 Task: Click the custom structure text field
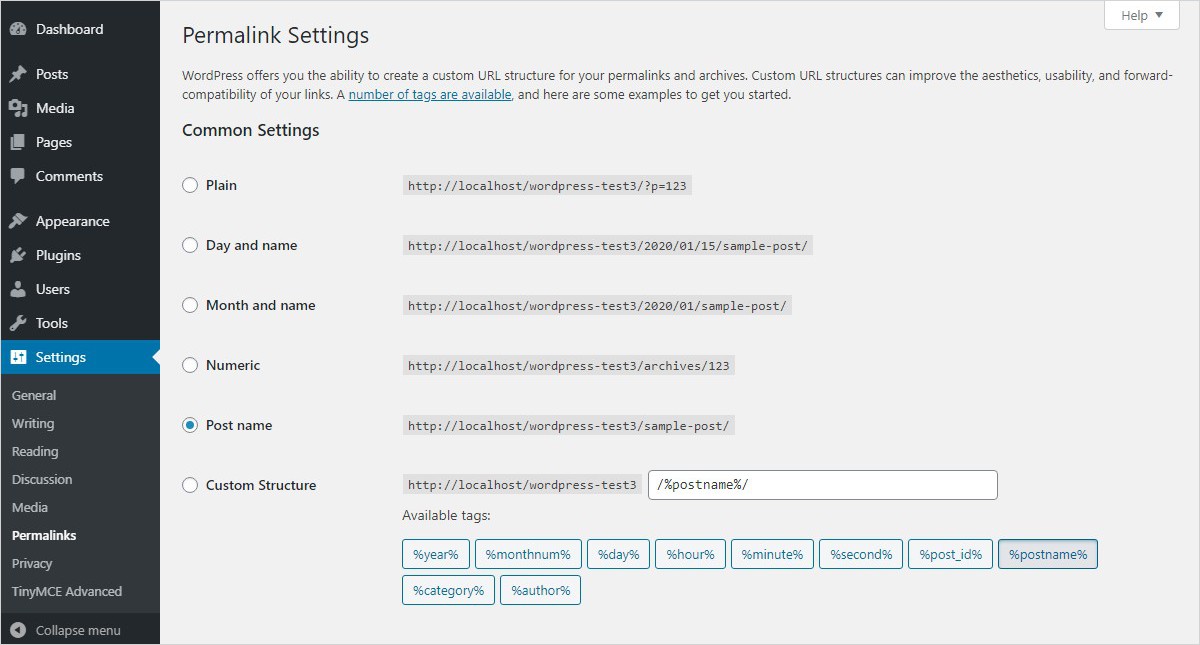822,485
